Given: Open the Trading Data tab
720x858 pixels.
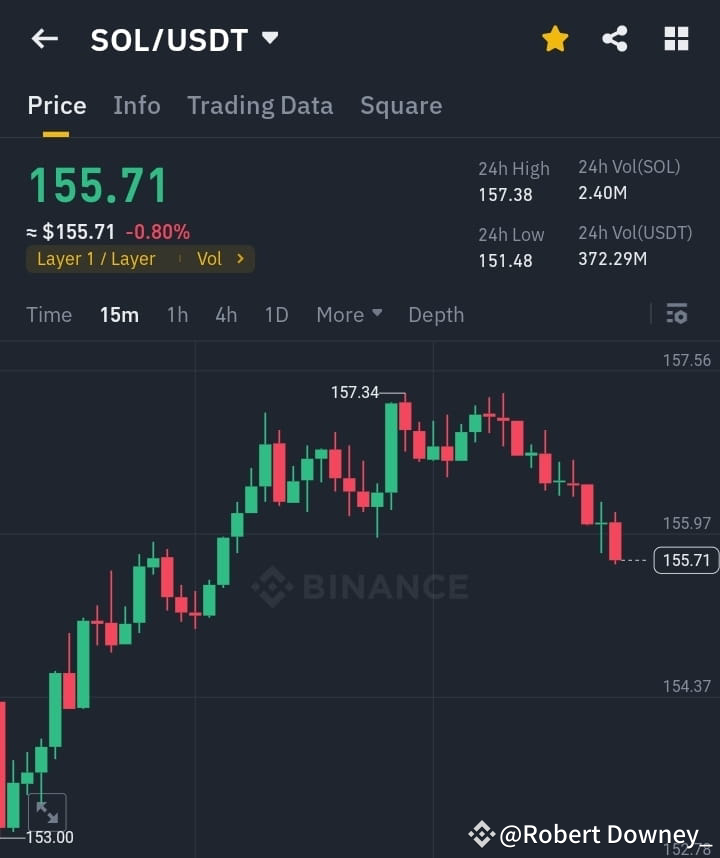Looking at the screenshot, I should [260, 105].
